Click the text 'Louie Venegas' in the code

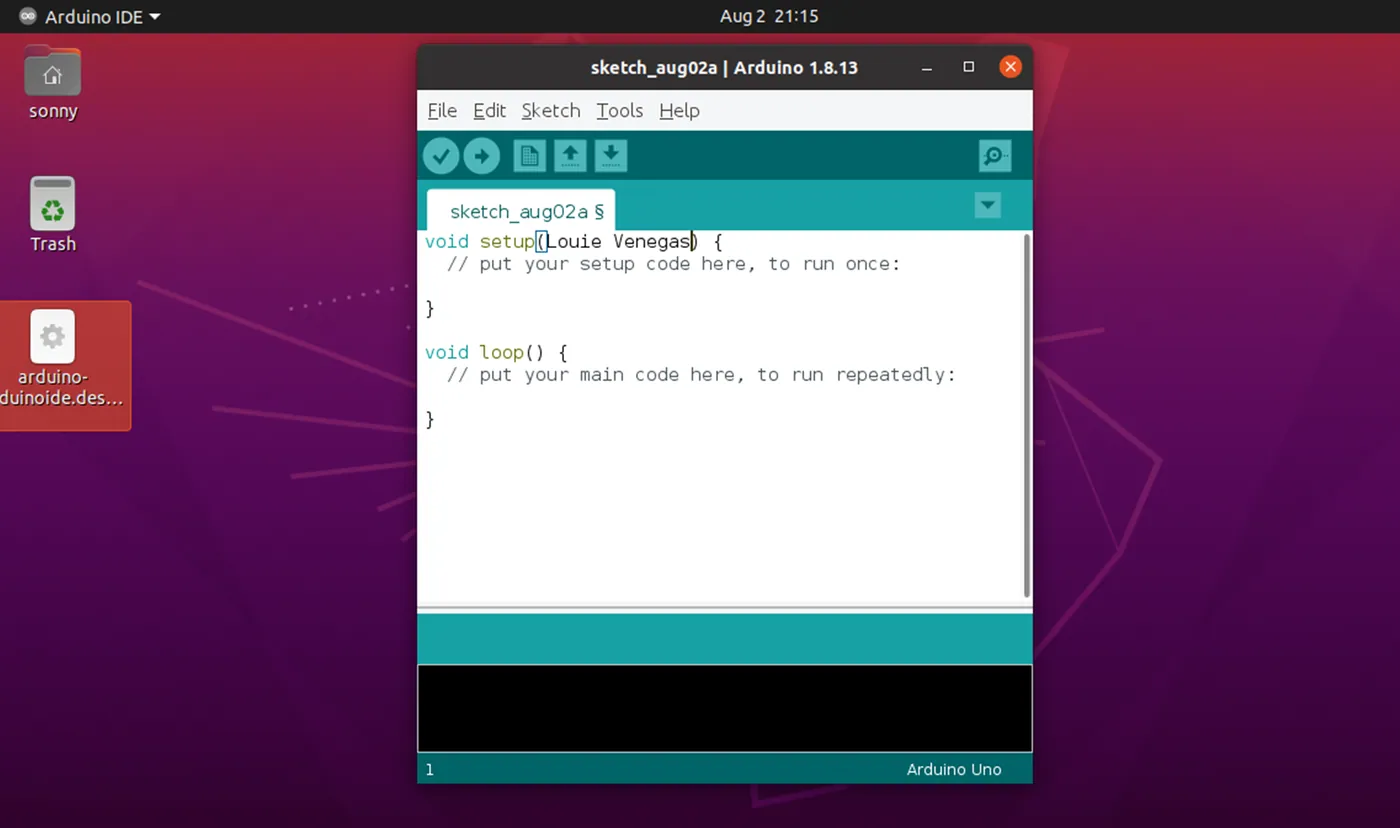619,242
